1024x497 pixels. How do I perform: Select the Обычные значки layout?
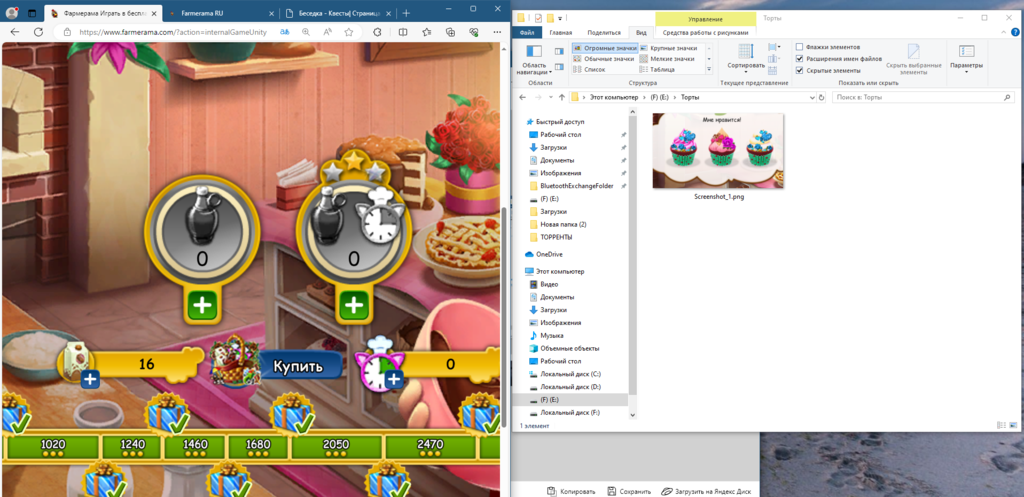click(604, 59)
